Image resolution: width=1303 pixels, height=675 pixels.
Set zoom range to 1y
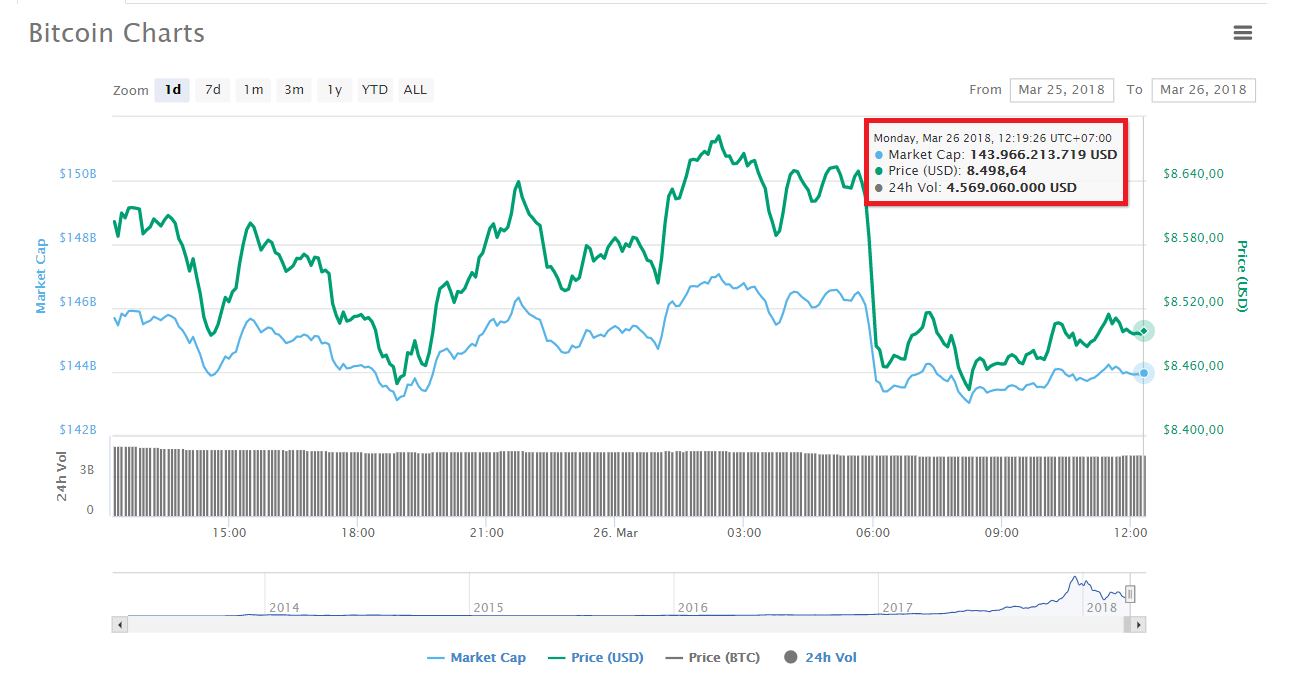tap(335, 90)
